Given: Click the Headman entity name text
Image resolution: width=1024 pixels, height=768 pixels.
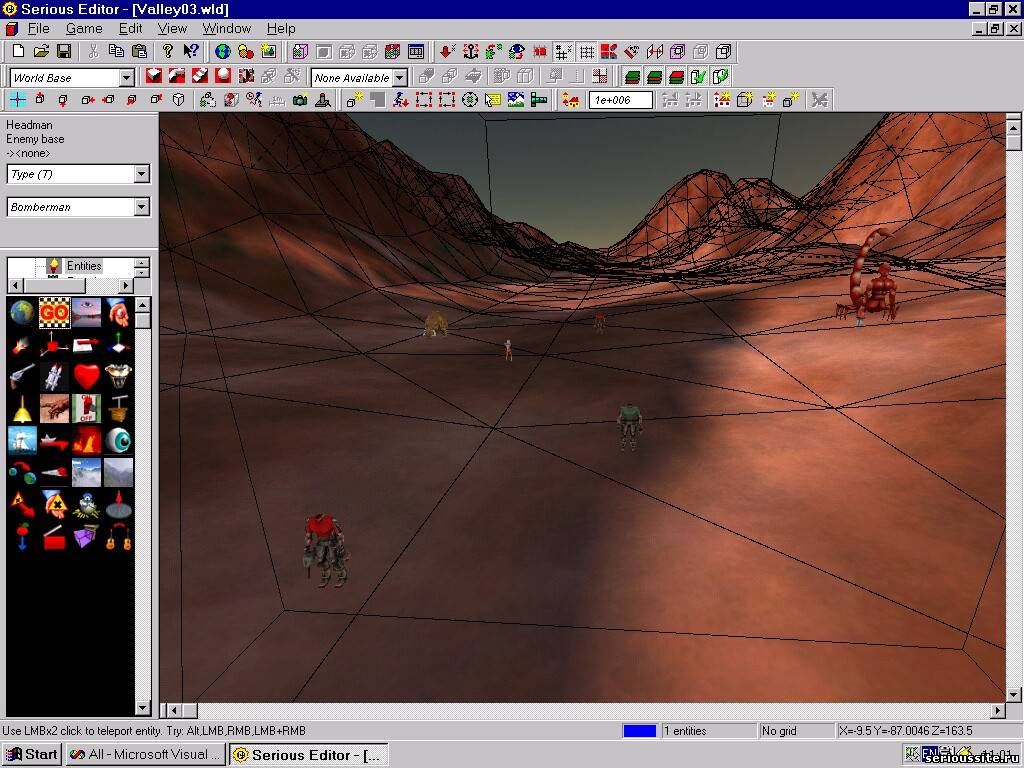Looking at the screenshot, I should 29,125.
